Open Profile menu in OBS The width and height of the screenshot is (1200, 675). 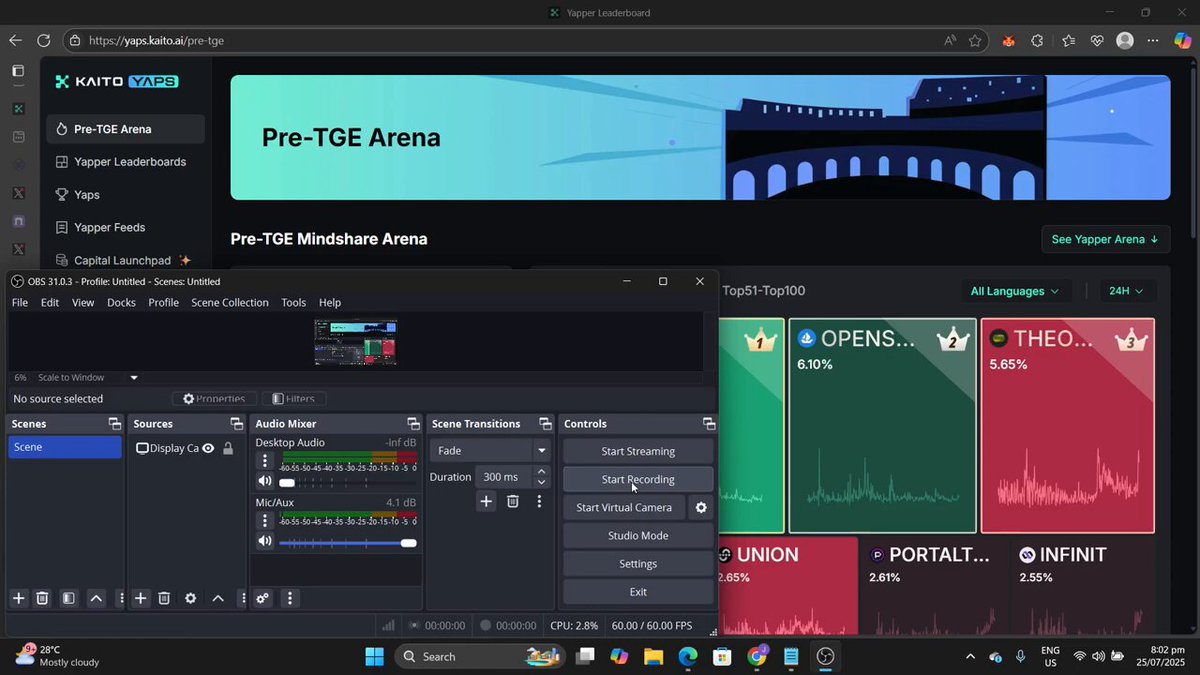(x=163, y=303)
